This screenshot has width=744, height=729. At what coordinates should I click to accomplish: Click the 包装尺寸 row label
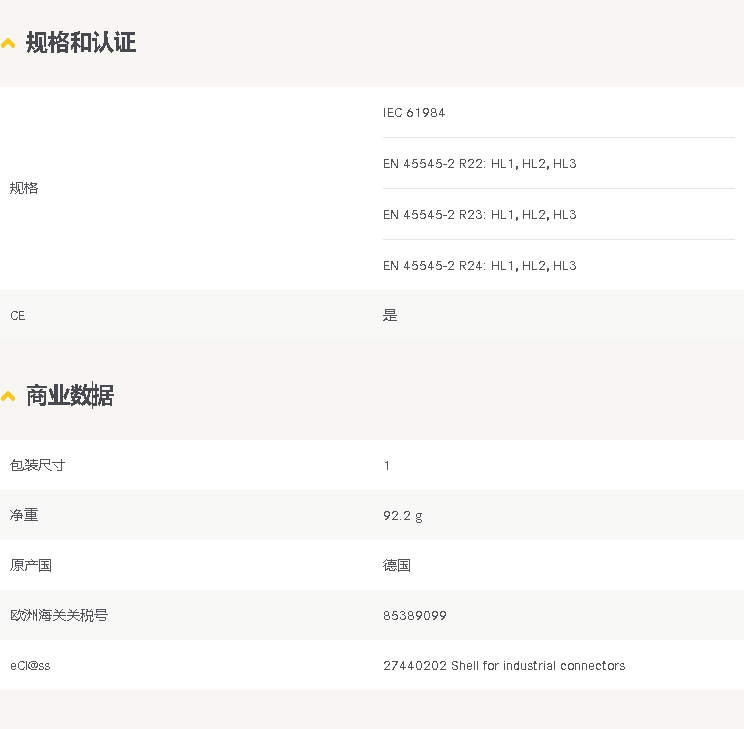37,465
